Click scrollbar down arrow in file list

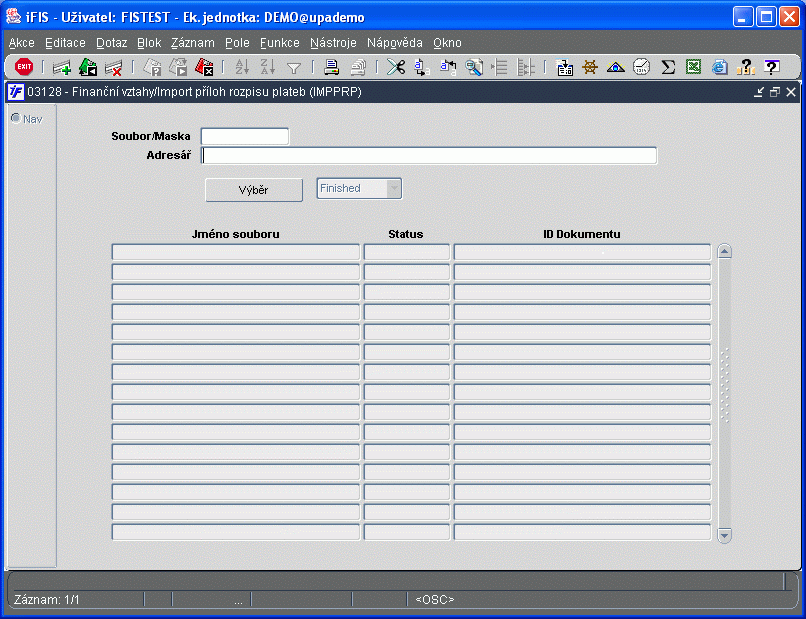click(724, 535)
